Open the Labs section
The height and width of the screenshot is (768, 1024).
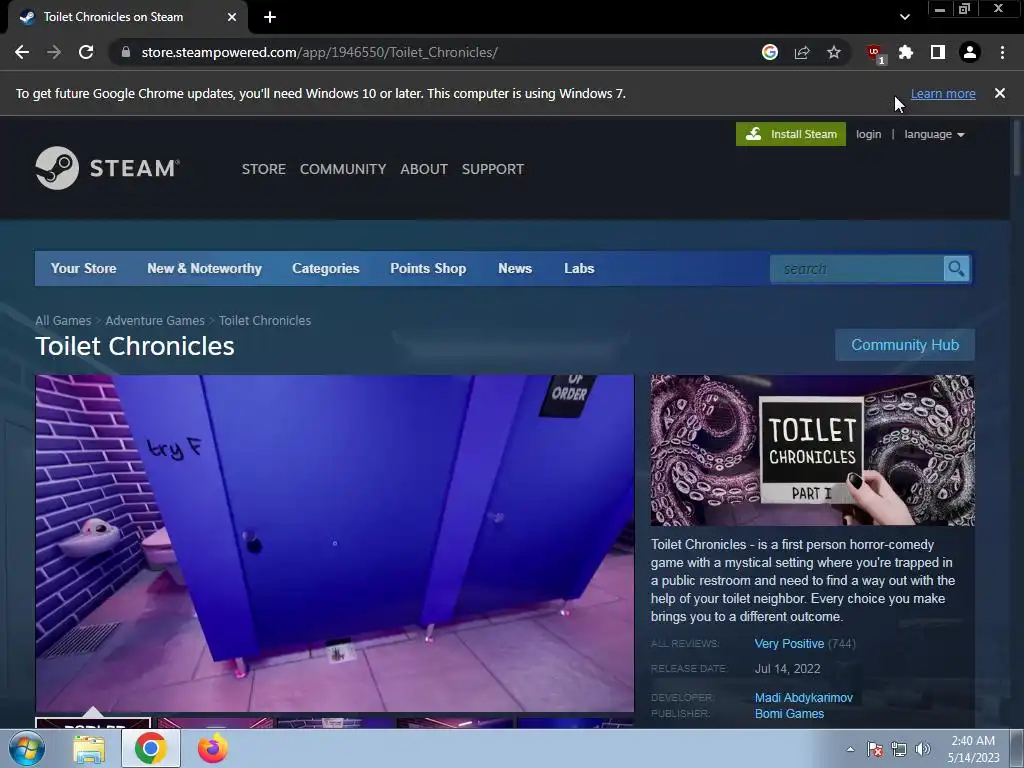[x=579, y=268]
